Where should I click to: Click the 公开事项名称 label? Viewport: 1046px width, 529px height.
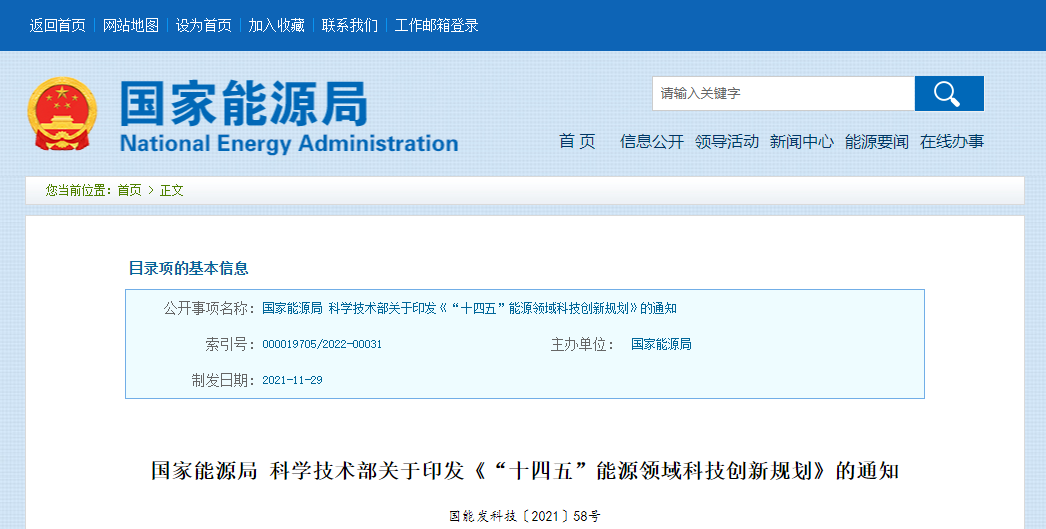coord(209,308)
